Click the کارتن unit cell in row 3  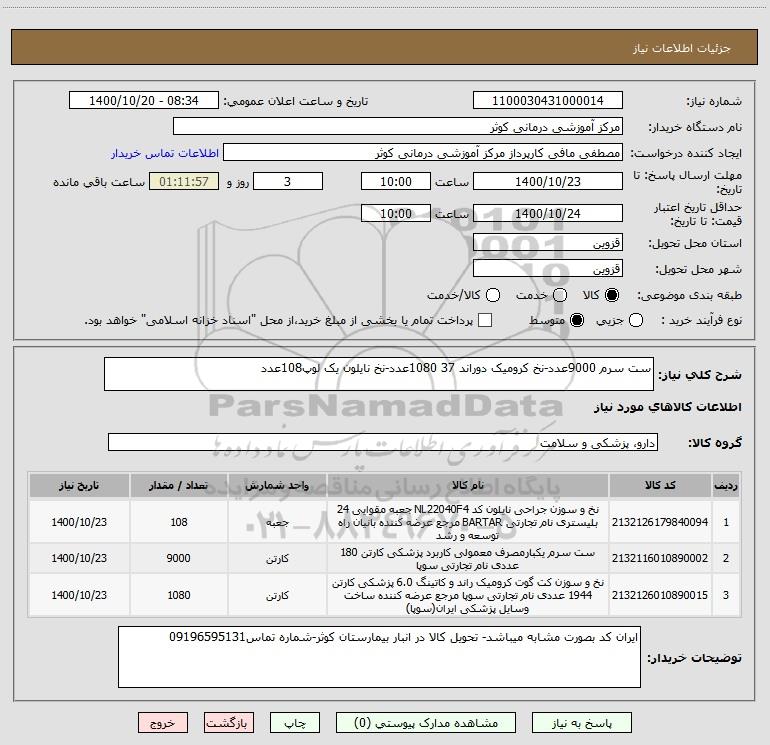point(277,596)
